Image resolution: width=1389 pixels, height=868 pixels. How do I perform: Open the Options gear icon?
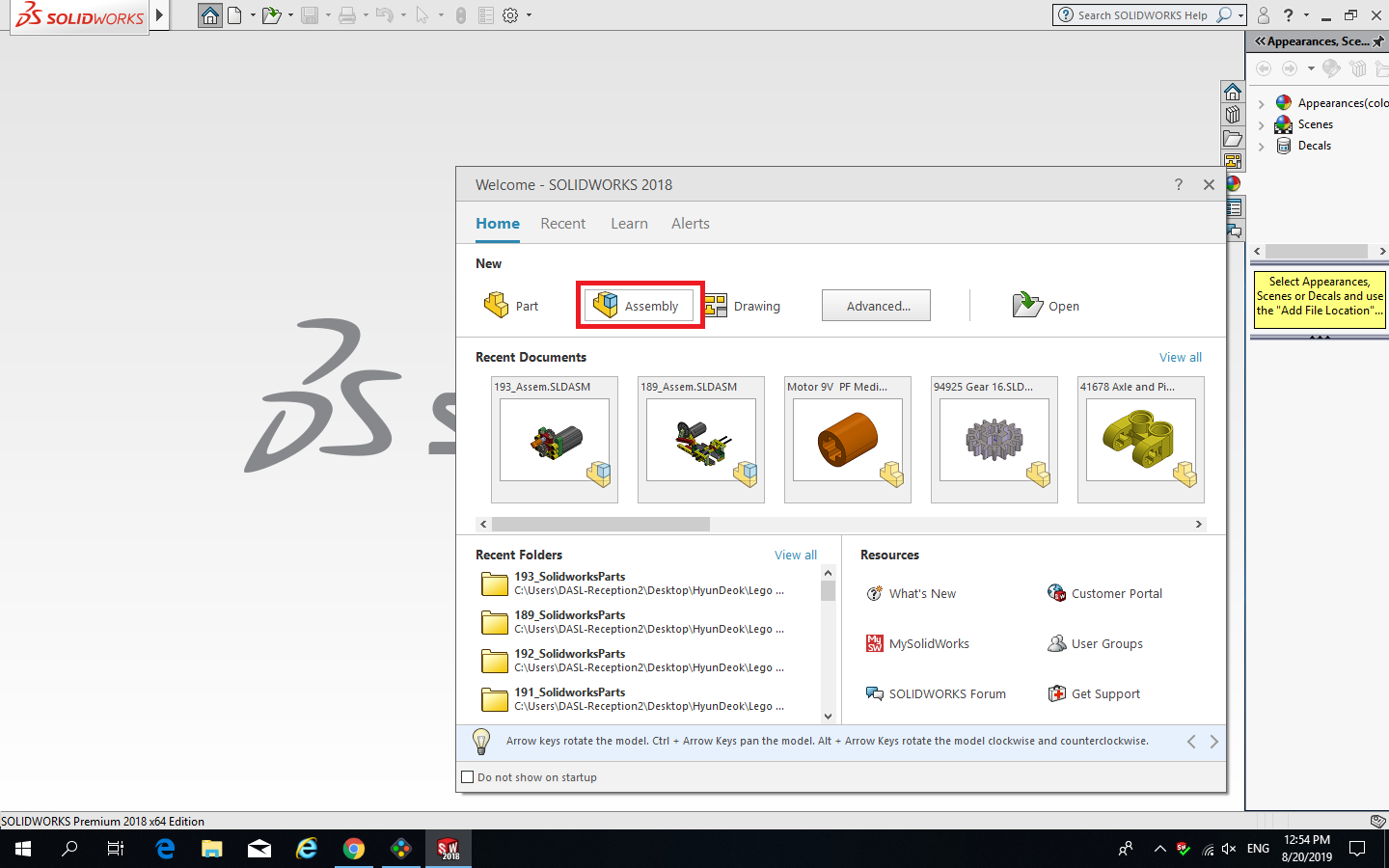pos(510,15)
